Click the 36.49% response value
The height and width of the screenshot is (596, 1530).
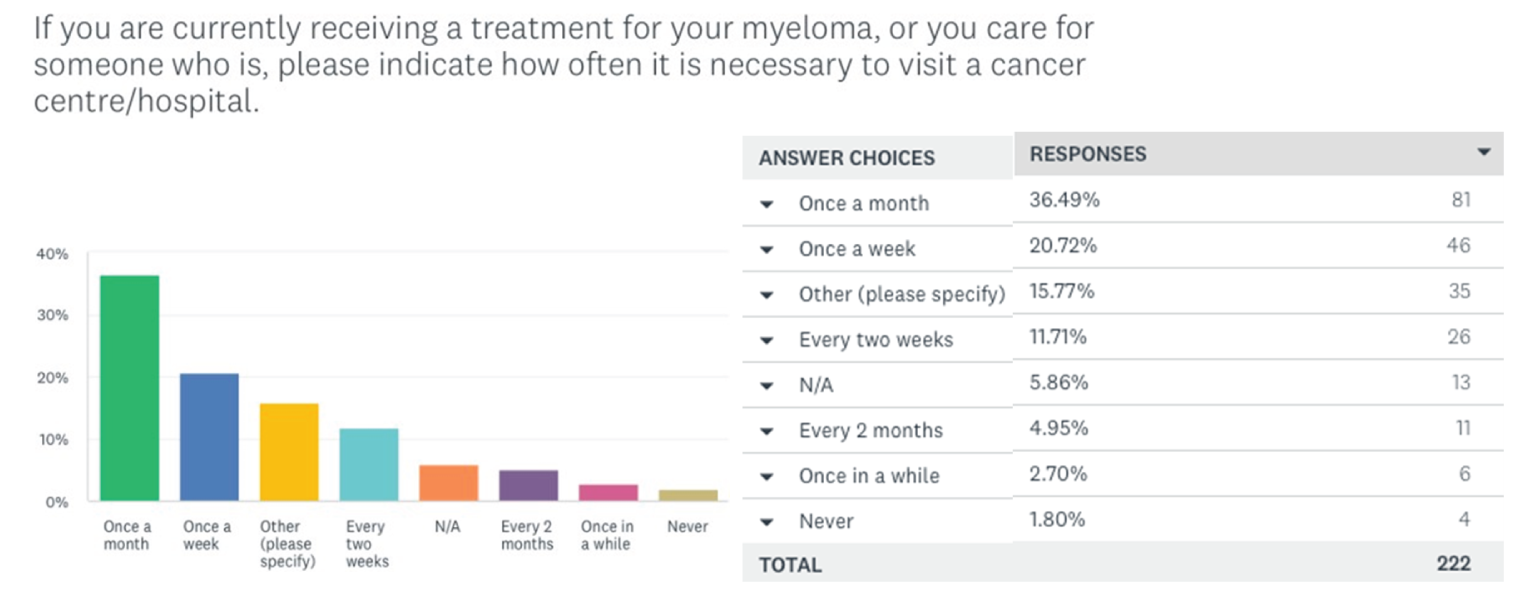coord(1064,200)
